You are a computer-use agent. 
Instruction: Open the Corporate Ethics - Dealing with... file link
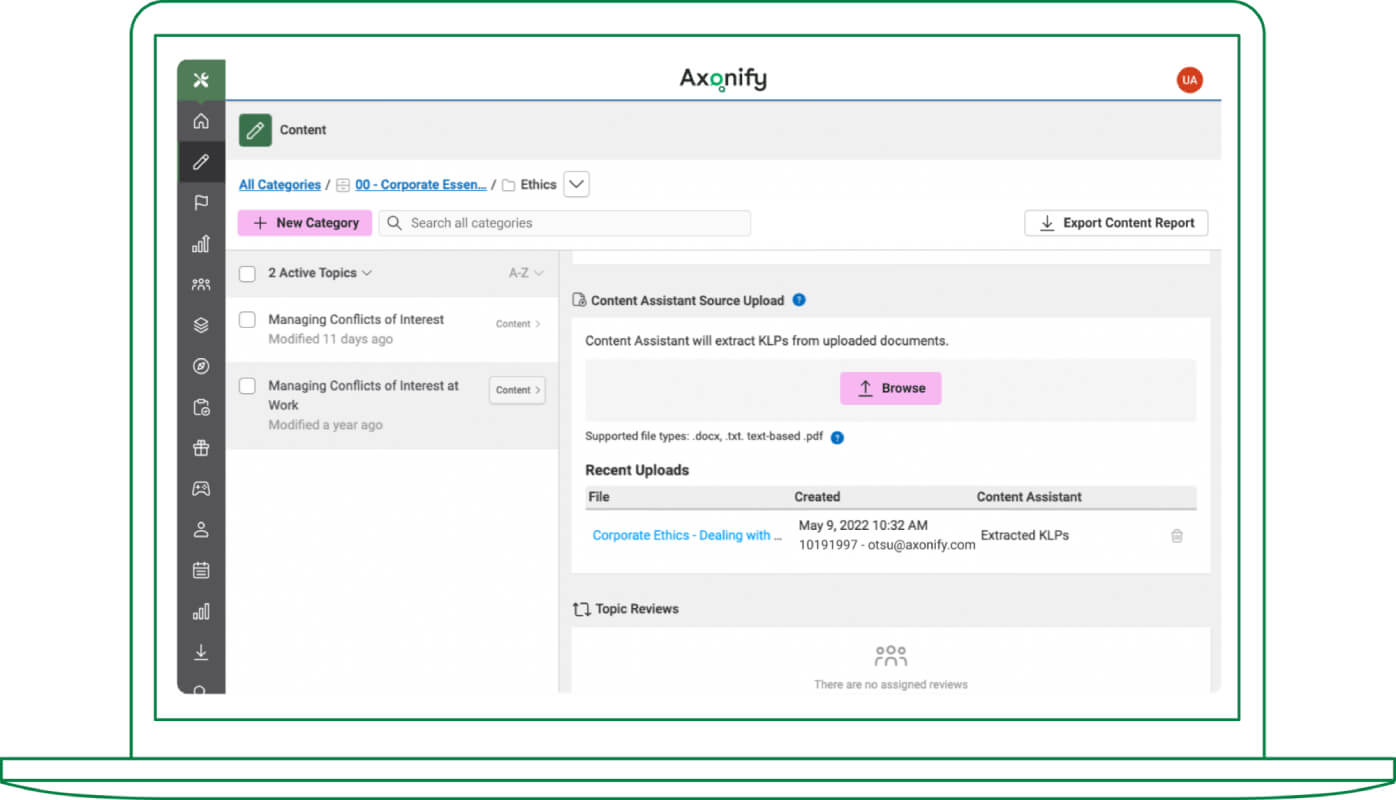click(688, 536)
